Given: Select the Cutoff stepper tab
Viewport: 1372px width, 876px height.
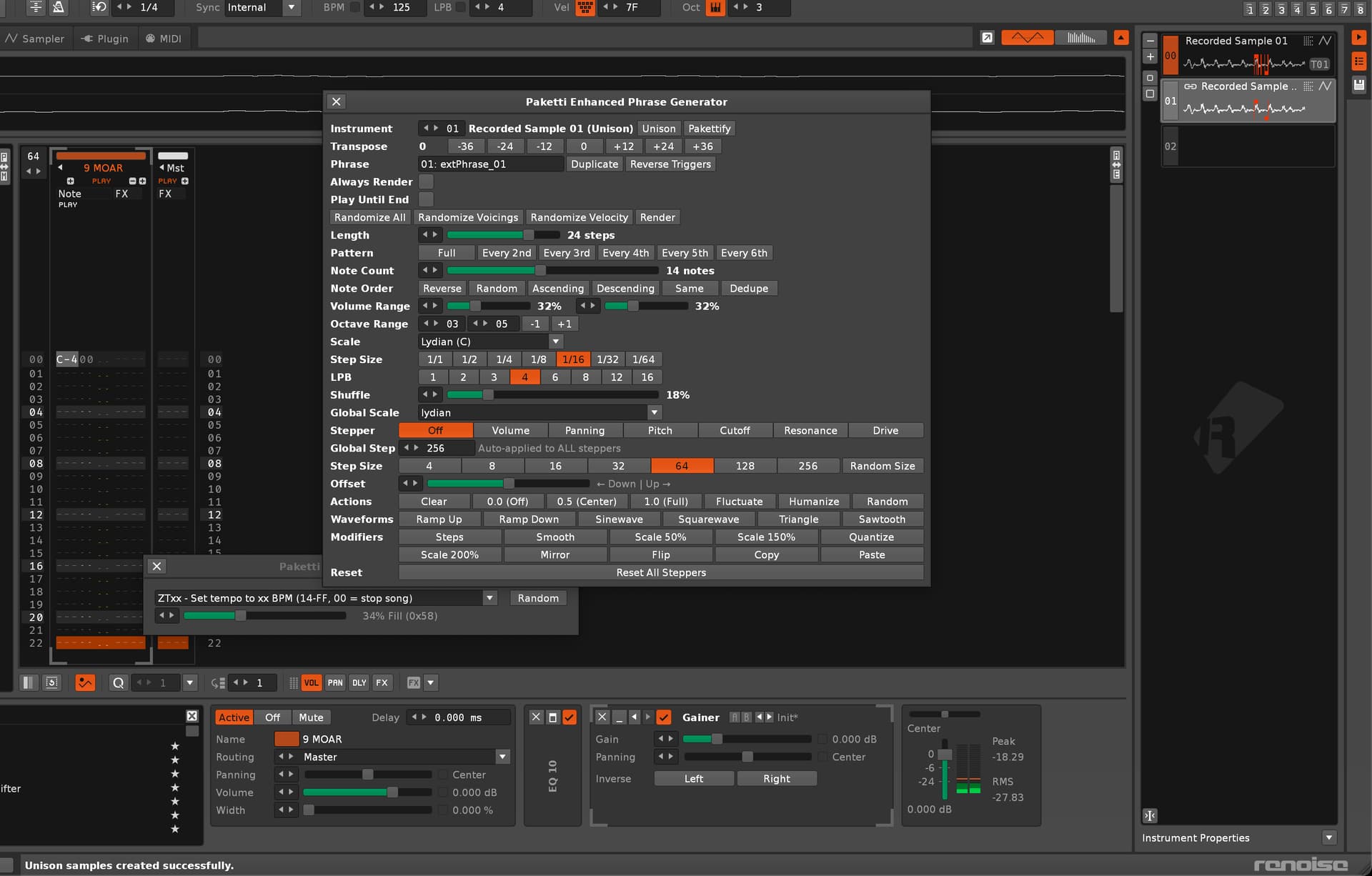Looking at the screenshot, I should click(735, 430).
